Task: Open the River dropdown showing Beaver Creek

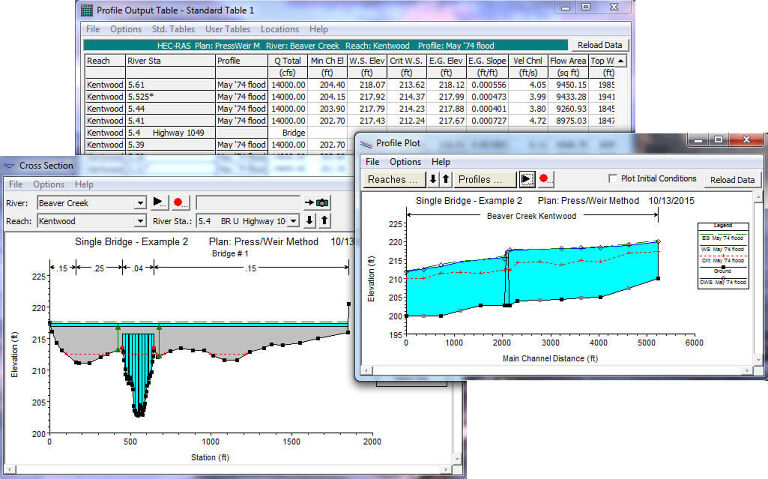Action: coord(140,202)
